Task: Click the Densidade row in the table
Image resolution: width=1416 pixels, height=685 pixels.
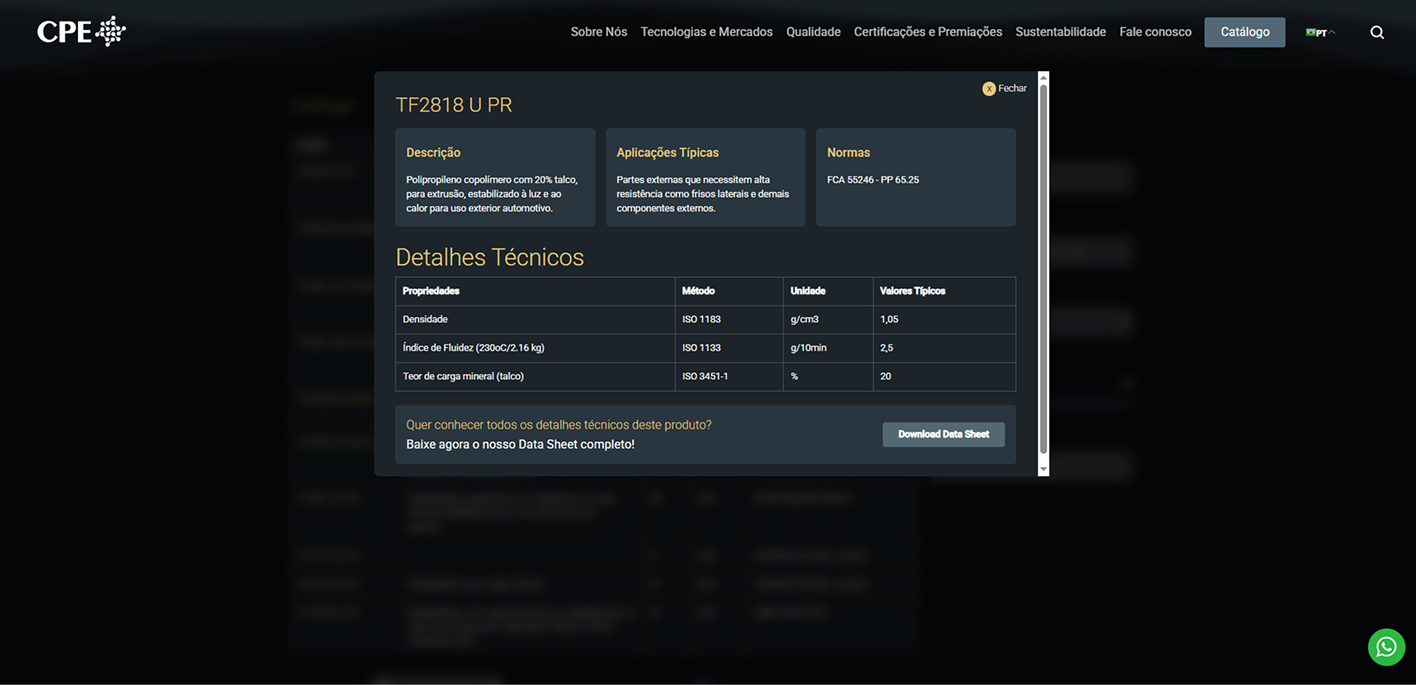Action: click(x=705, y=319)
